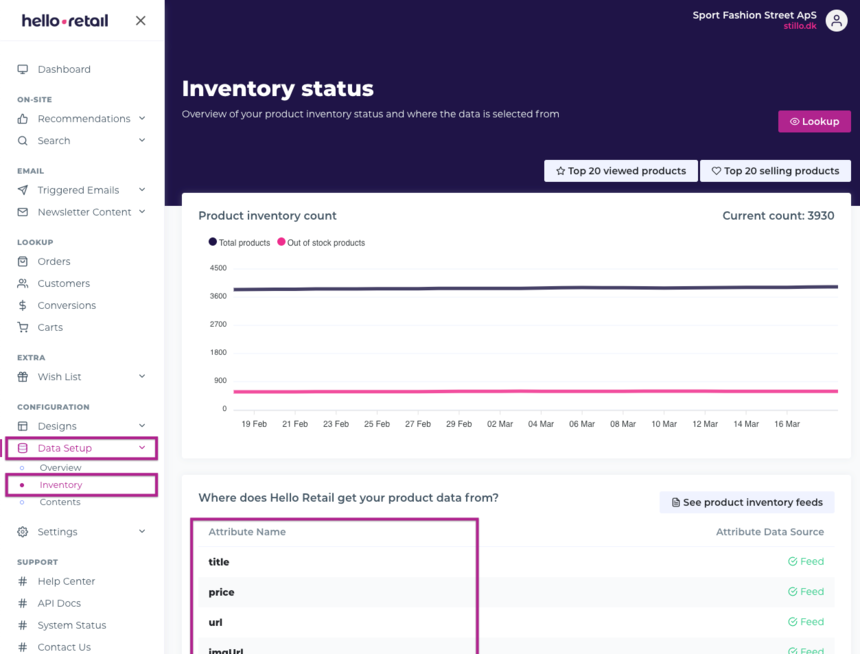Close the sidebar with the X icon
Viewport: 860px width, 654px height.
[x=140, y=21]
